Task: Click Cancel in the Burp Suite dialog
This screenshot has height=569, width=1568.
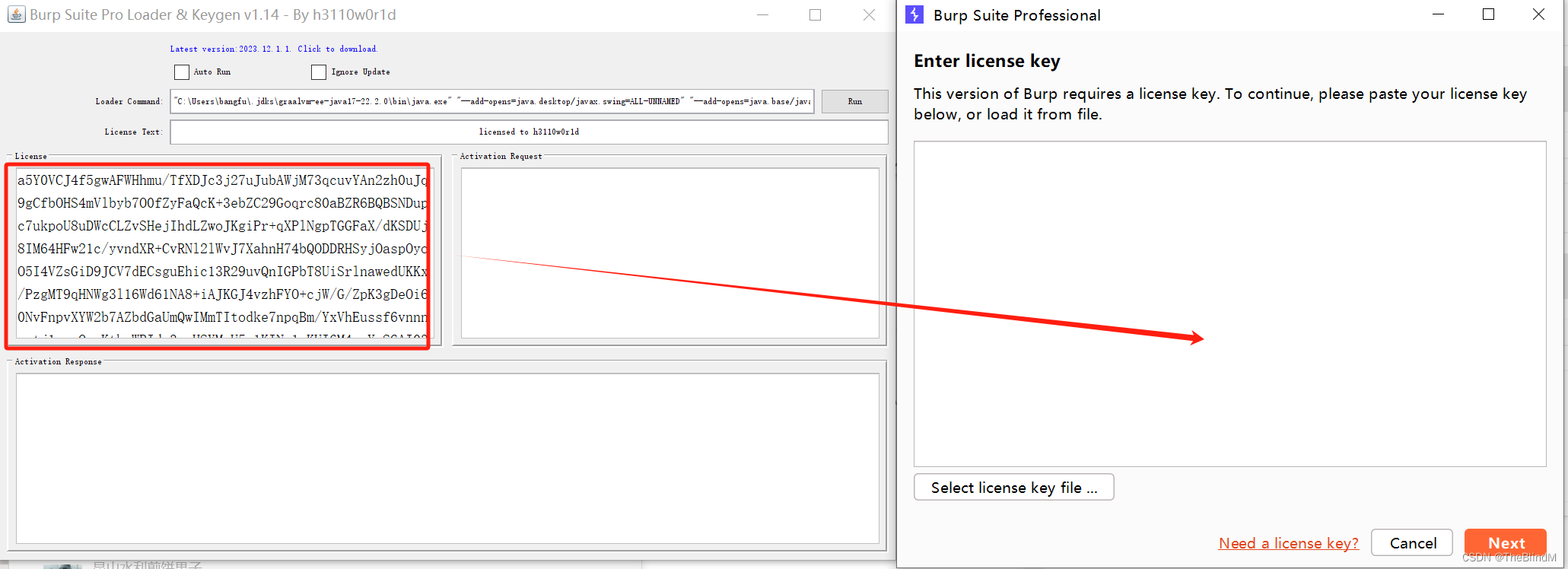Action: point(1413,543)
